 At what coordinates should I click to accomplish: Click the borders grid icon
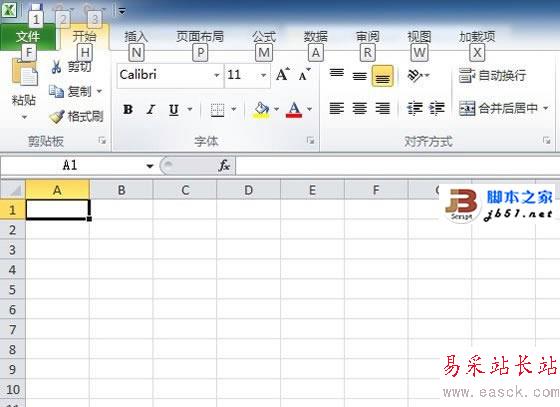[217, 110]
